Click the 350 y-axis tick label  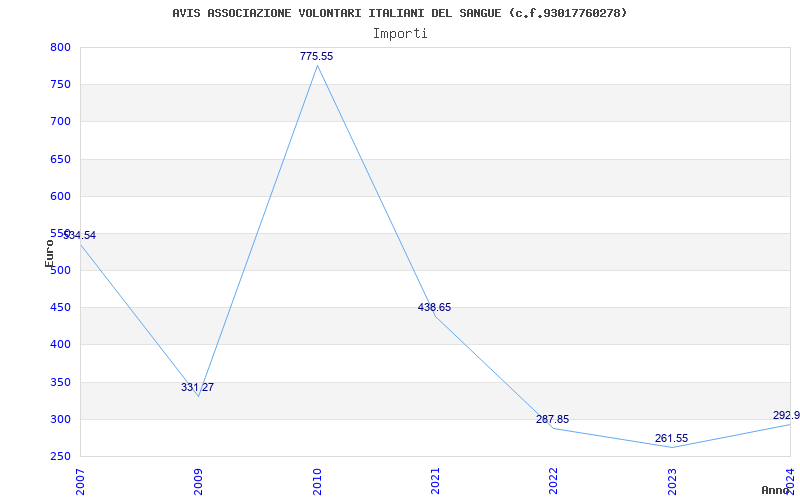[x=60, y=382]
